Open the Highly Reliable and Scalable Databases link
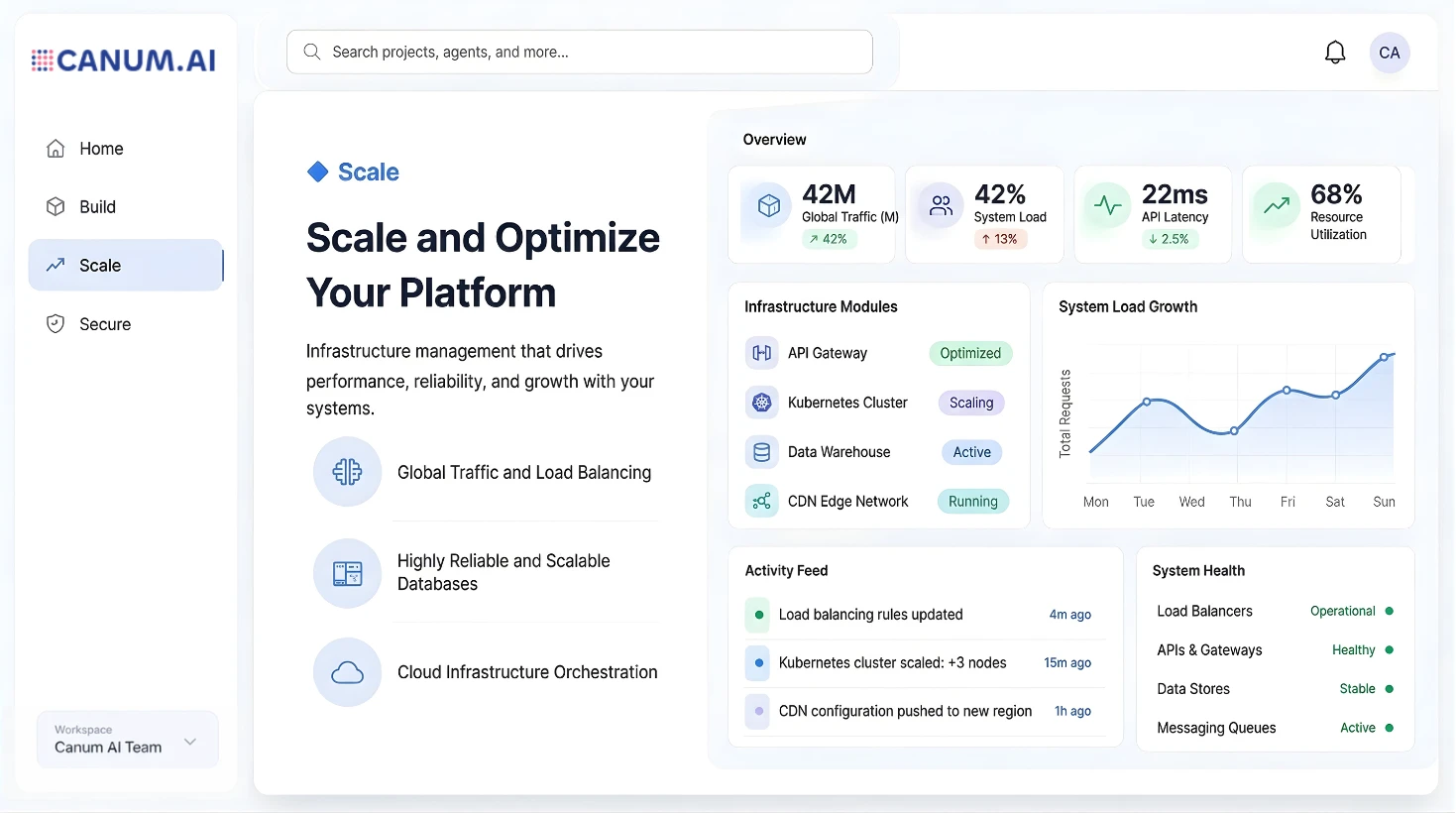 point(504,572)
